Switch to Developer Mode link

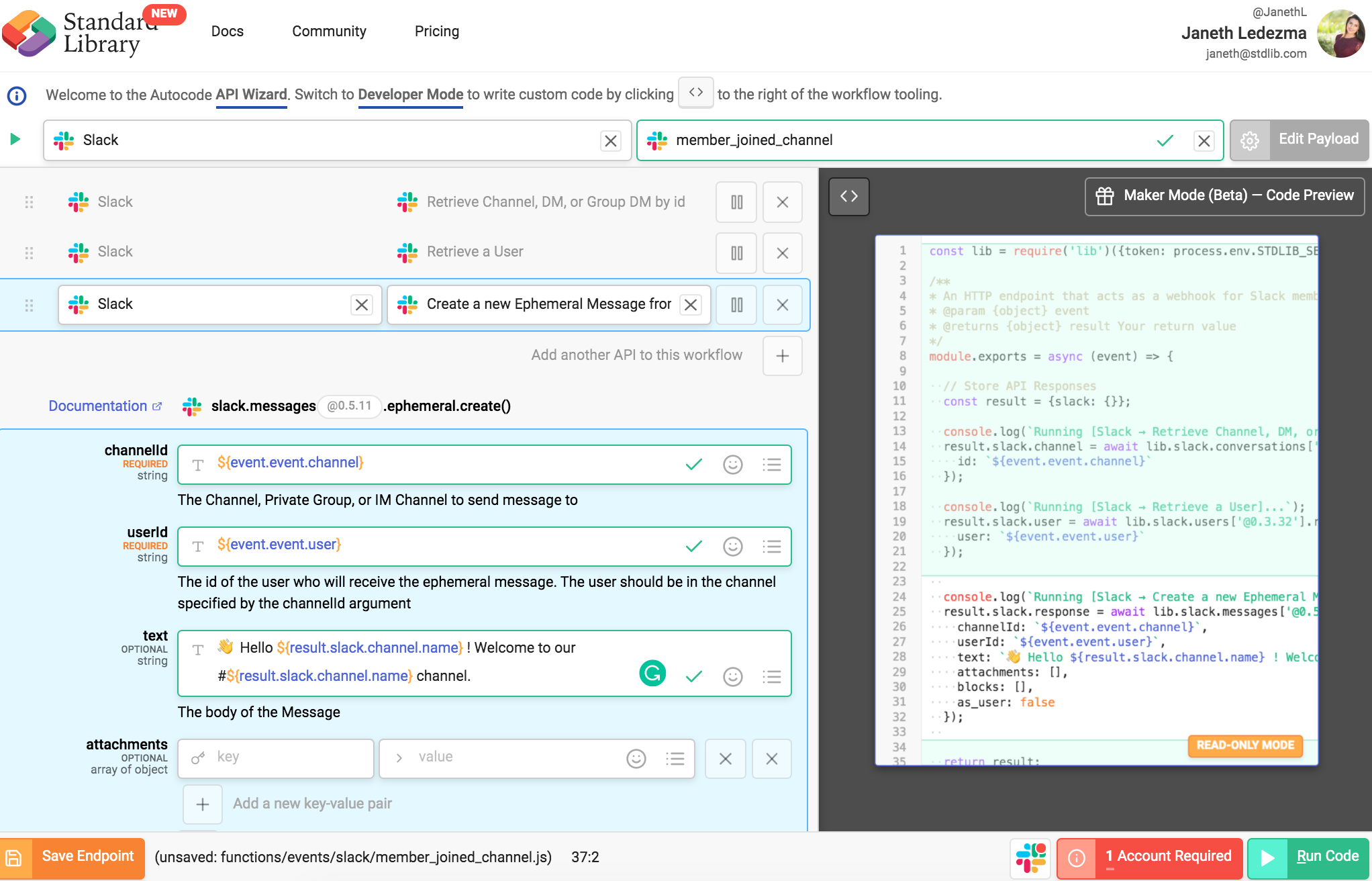coord(411,95)
